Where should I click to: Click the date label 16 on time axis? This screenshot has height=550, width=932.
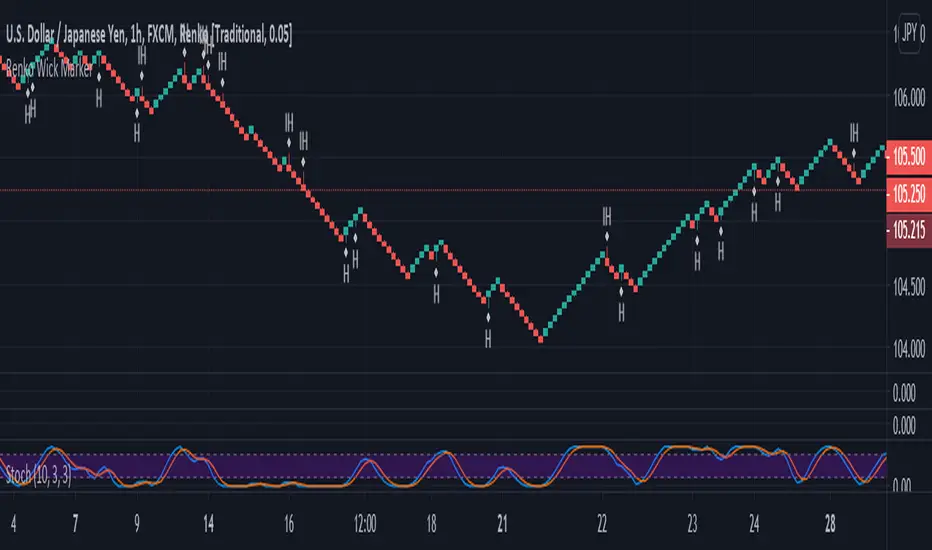pyautogui.click(x=289, y=524)
